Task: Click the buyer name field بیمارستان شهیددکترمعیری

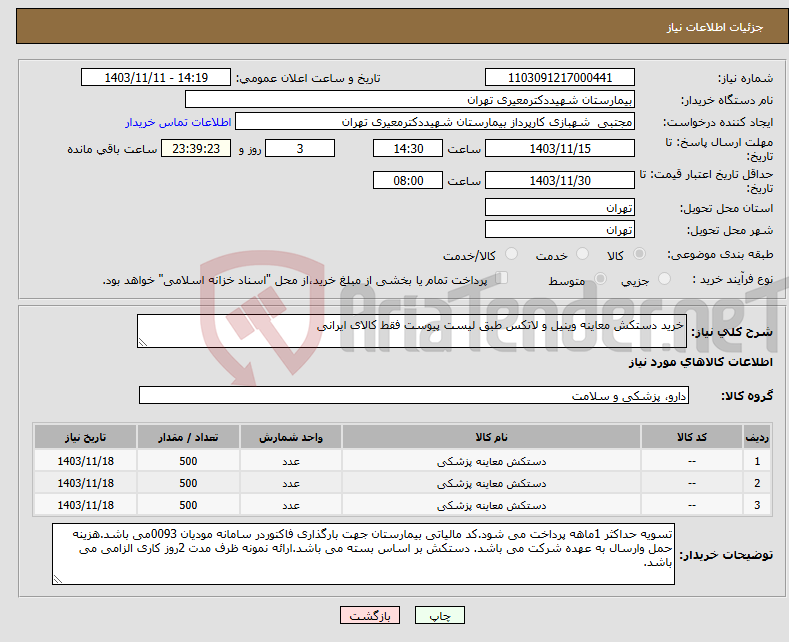Action: [410, 100]
